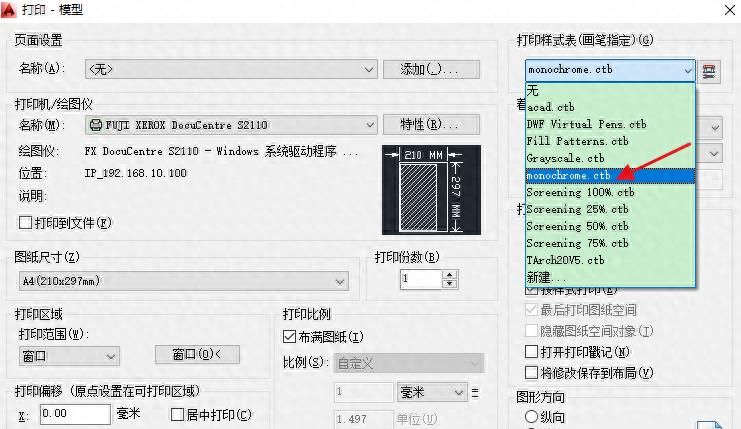Click the plot style table editor icon
Viewport: 741px width, 429px height.
tap(708, 71)
